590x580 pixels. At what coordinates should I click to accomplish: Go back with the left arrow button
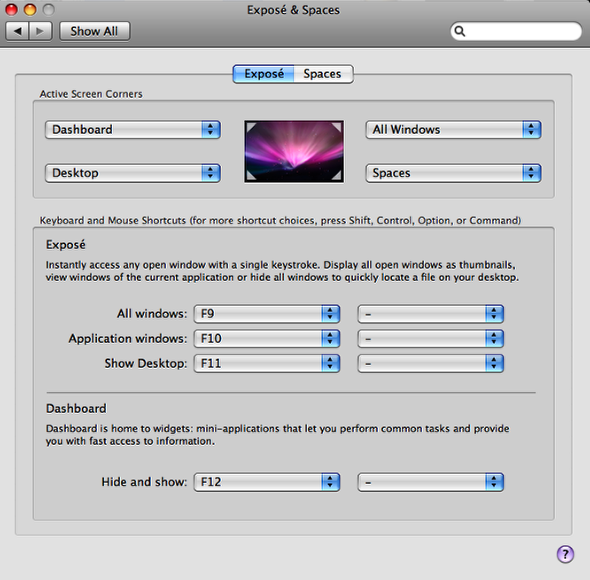pyautogui.click(x=17, y=31)
